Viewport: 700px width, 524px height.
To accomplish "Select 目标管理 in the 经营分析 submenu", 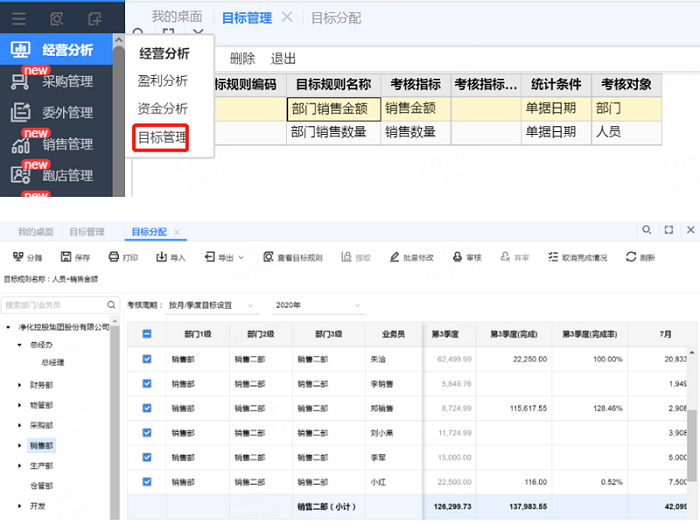I will click(x=162, y=137).
